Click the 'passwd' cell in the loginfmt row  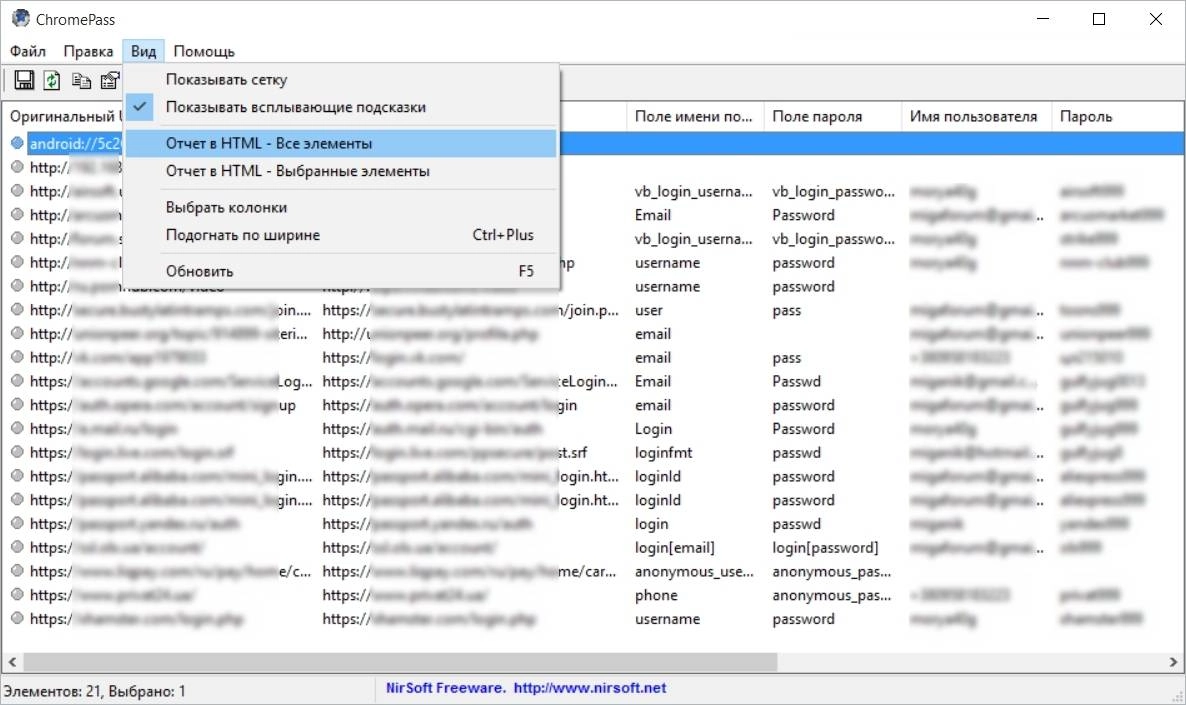tap(796, 452)
